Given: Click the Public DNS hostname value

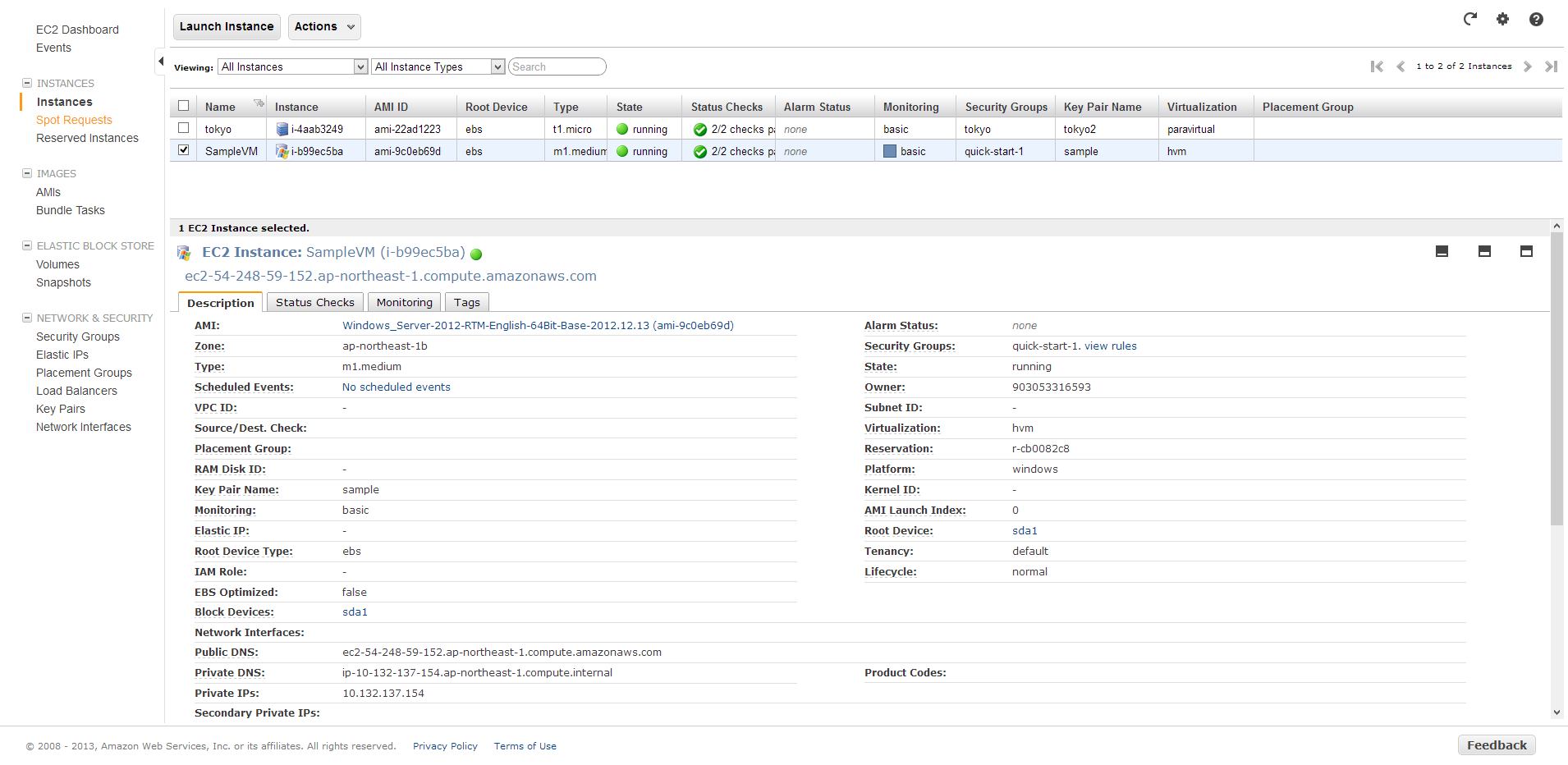Looking at the screenshot, I should (x=502, y=653).
